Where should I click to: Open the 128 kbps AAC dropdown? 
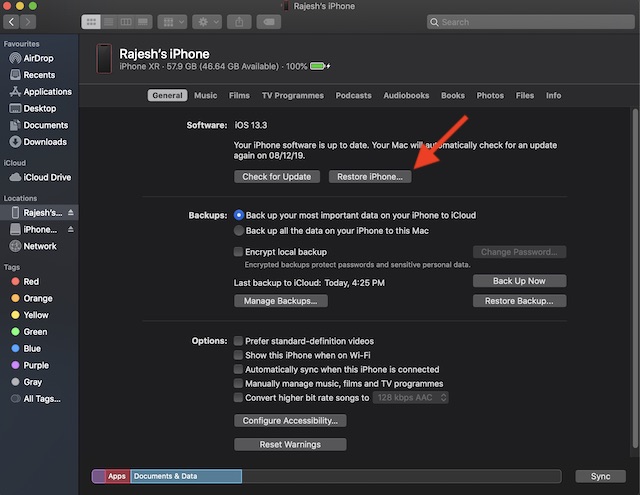point(411,397)
